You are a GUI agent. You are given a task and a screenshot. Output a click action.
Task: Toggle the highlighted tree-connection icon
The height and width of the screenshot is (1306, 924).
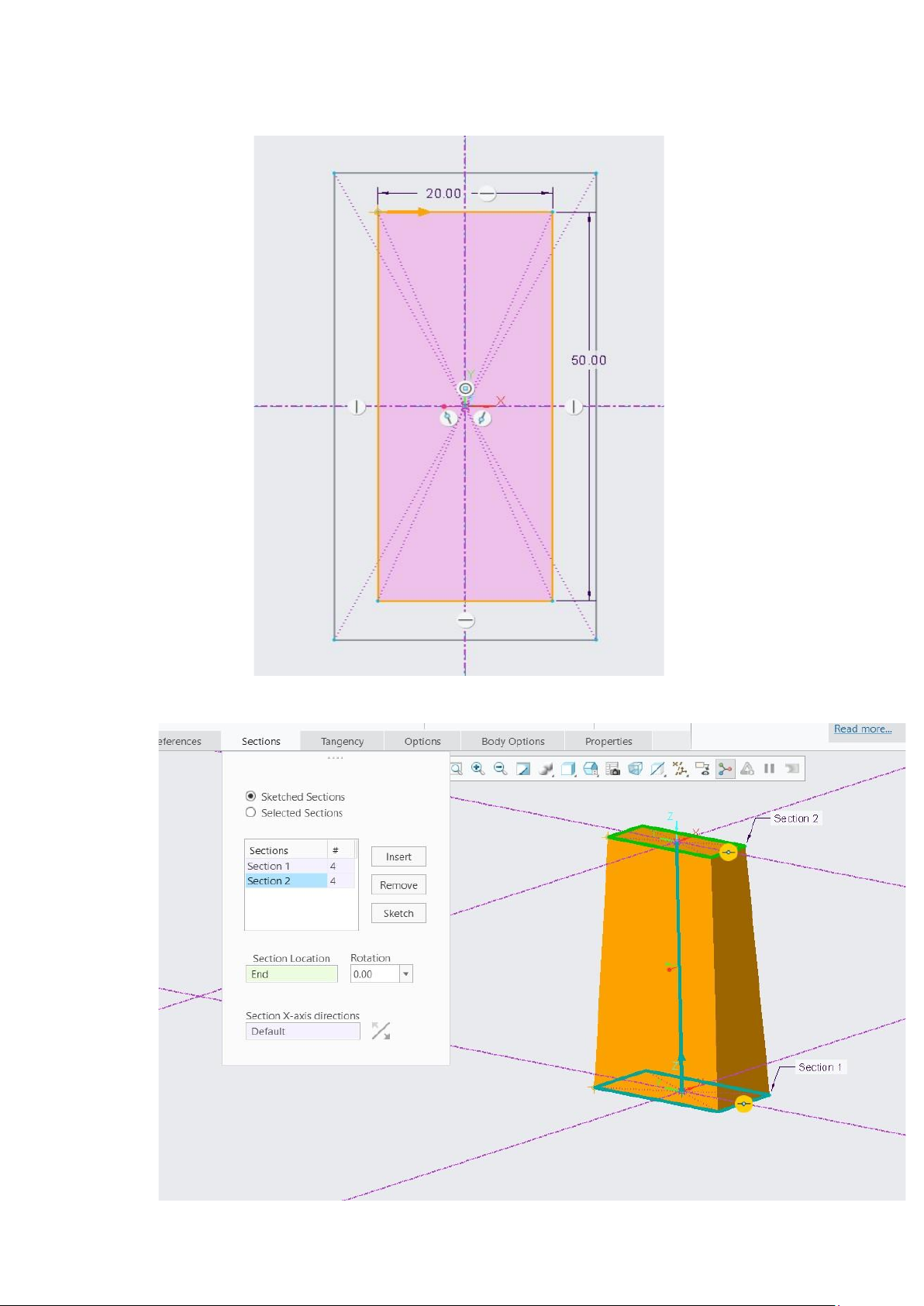[726, 769]
